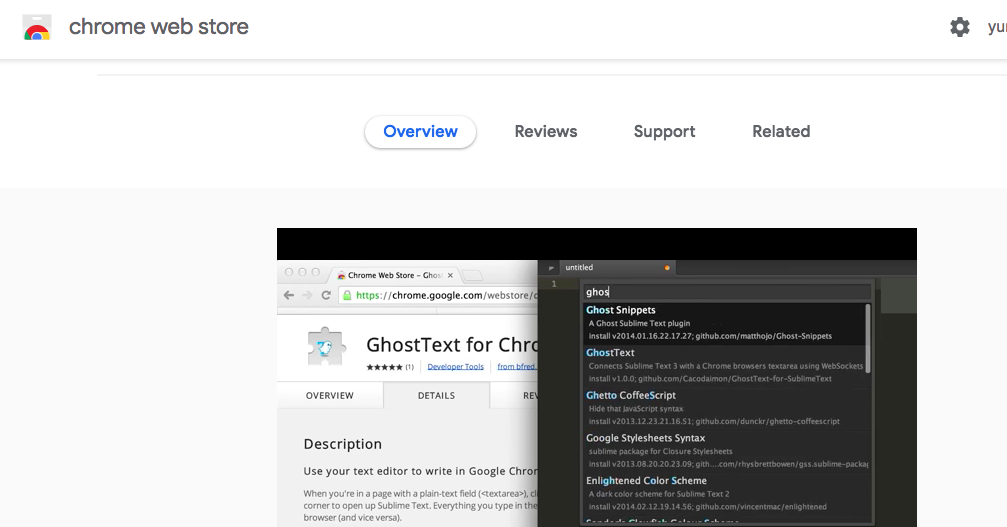Click the GhostText puzzle piece extension icon
Screen dimensions: 1007x527
pyautogui.click(x=326, y=347)
